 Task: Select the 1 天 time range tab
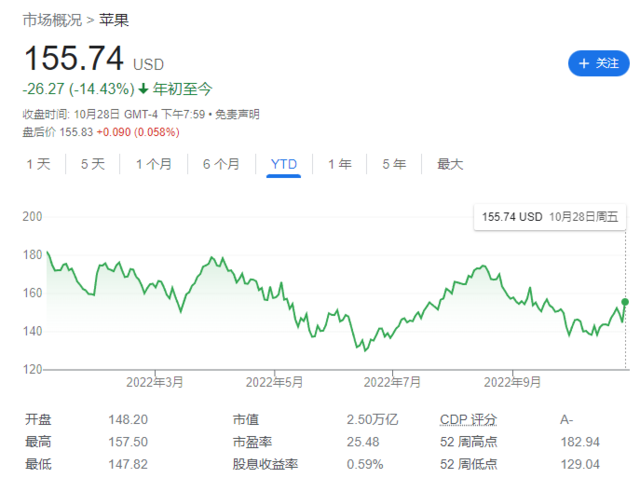click(38, 165)
